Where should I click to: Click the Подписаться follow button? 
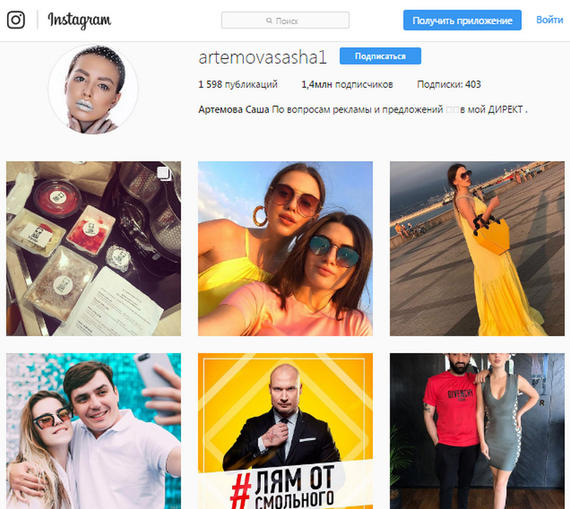click(x=380, y=56)
